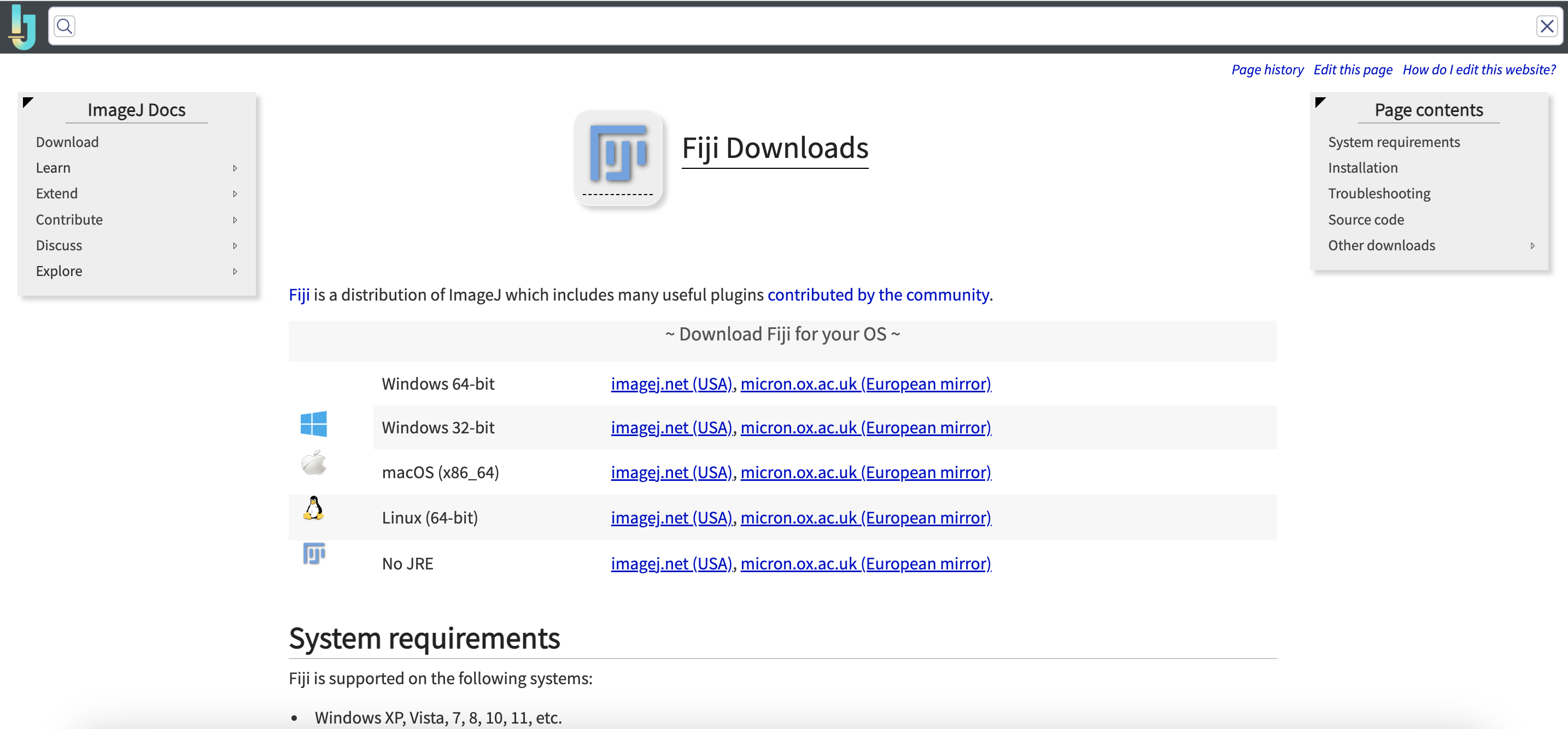Image resolution: width=1568 pixels, height=729 pixels.
Task: Click the Apple macOS icon
Action: tap(313, 463)
